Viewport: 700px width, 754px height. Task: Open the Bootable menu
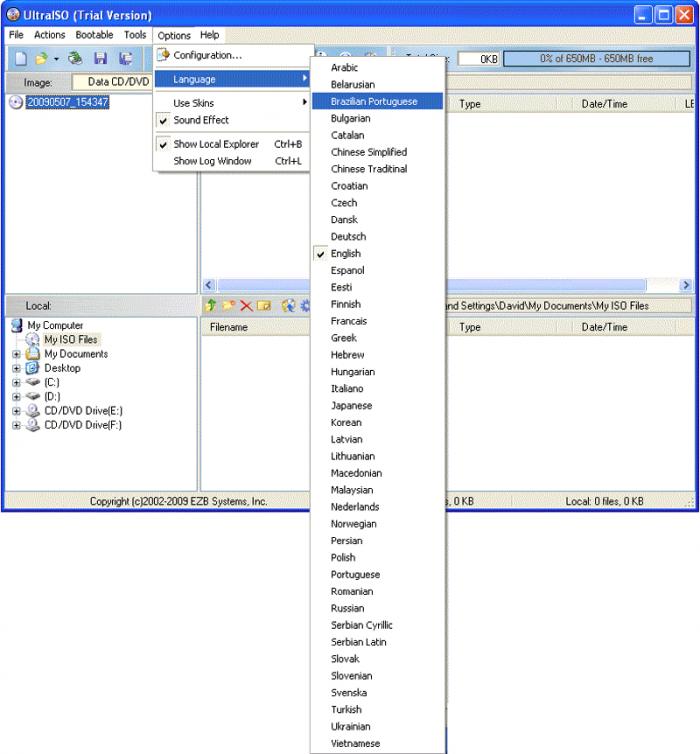click(x=94, y=35)
